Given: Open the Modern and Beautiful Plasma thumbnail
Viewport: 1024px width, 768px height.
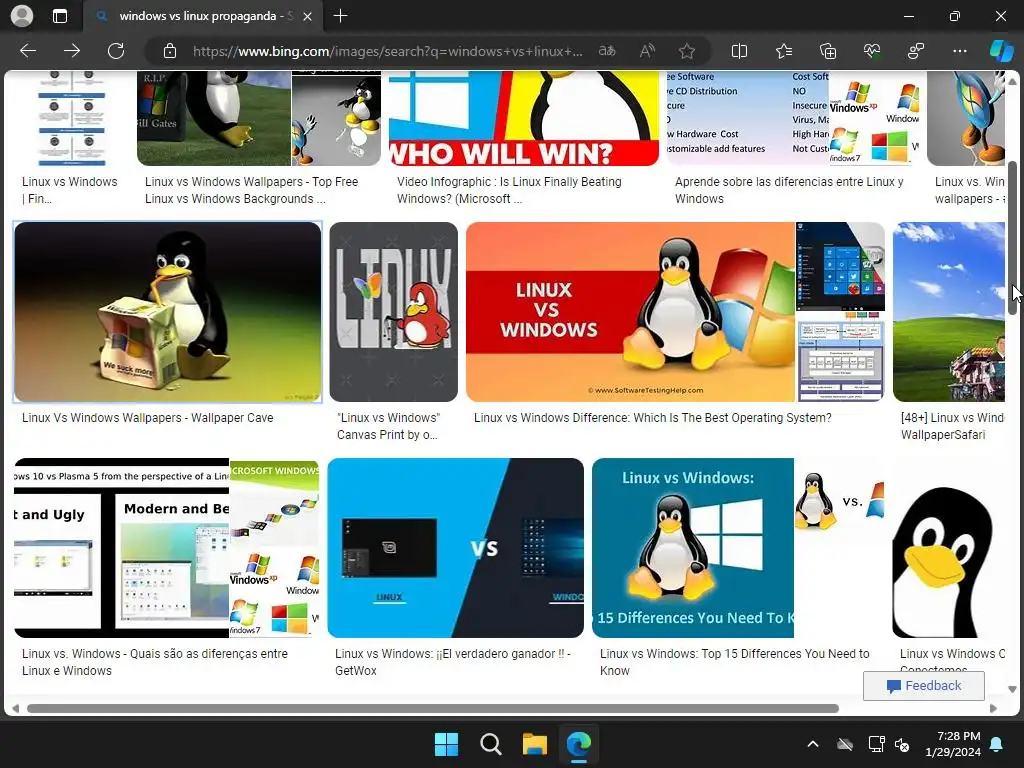Looking at the screenshot, I should click(x=122, y=548).
